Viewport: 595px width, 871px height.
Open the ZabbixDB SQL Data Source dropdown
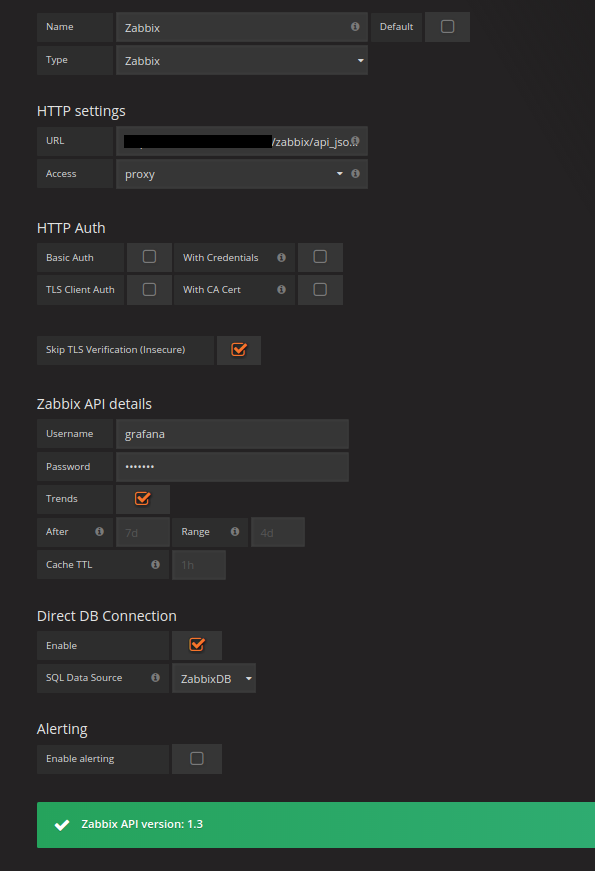pyautogui.click(x=213, y=678)
